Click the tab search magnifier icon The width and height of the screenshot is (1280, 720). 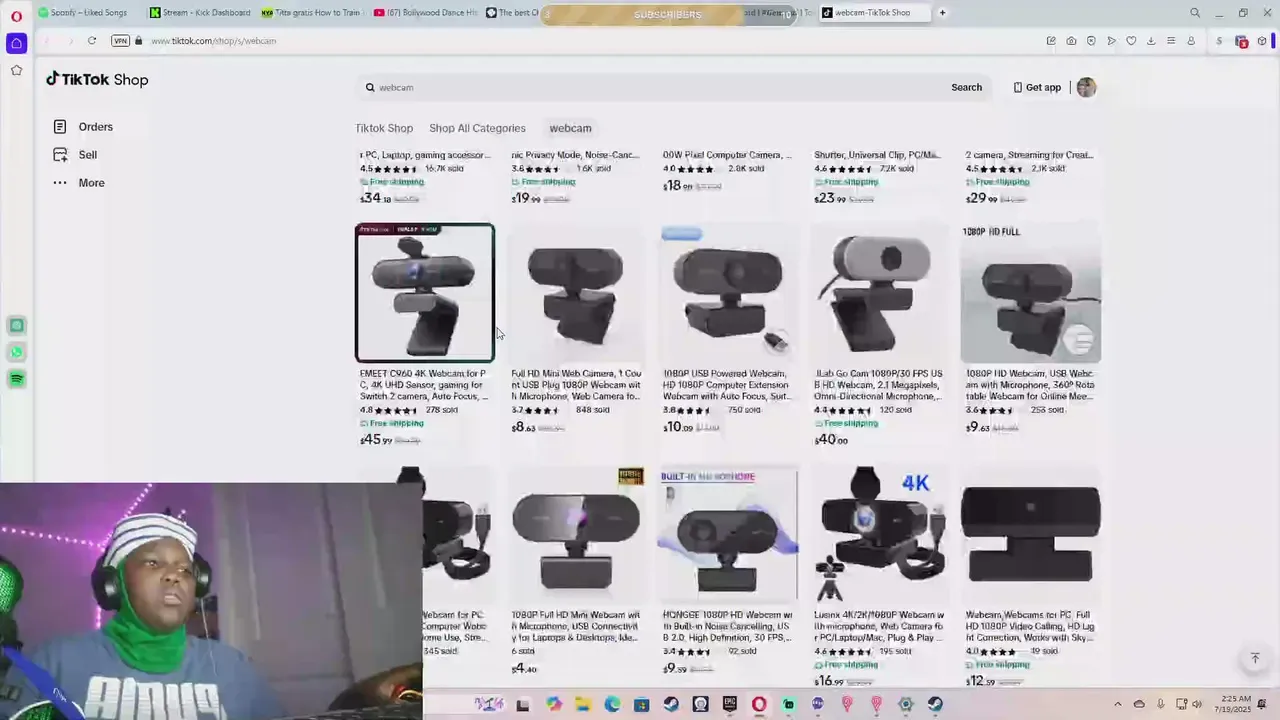(1195, 13)
